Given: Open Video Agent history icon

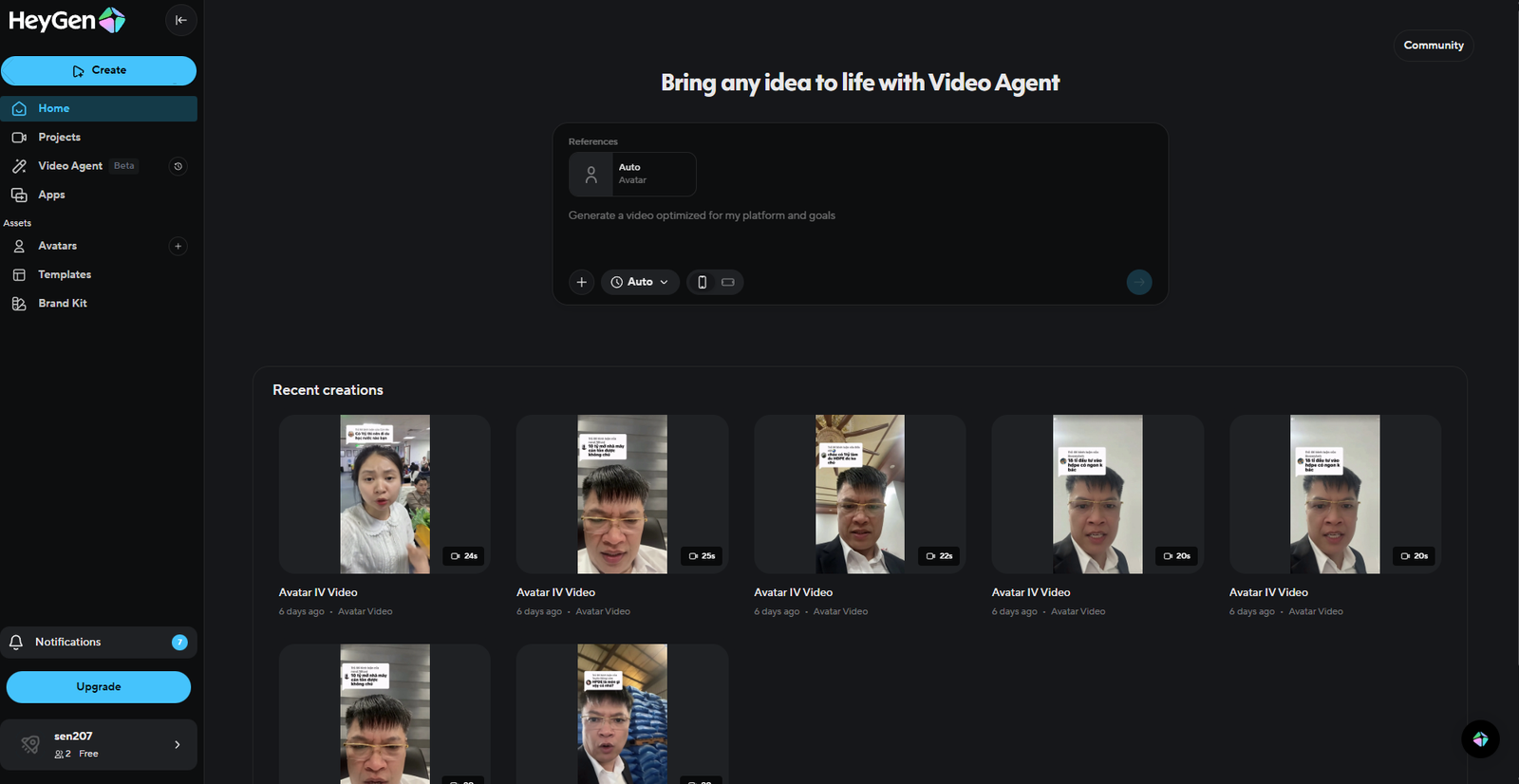Looking at the screenshot, I should 178,166.
